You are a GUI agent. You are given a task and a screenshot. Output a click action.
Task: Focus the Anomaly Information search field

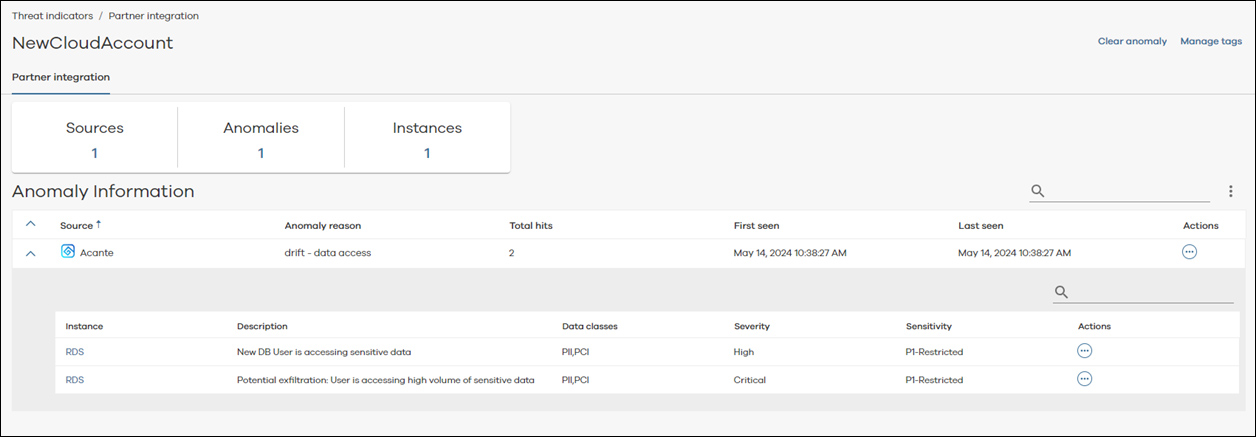tap(1130, 191)
